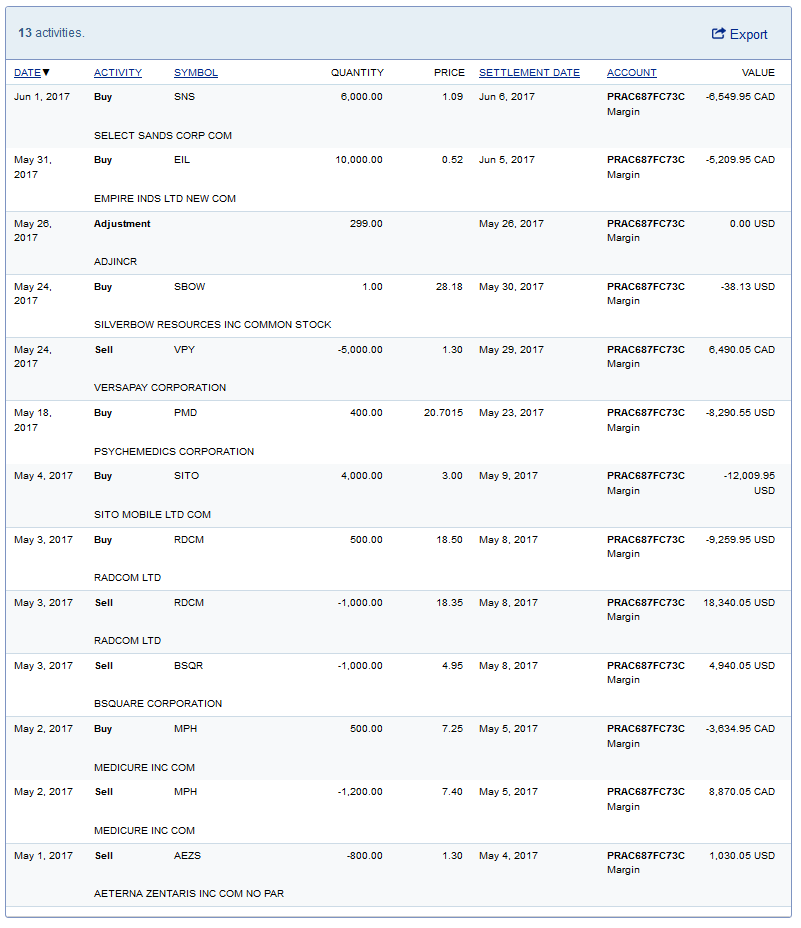Click the Date sort arrow
This screenshot has height=928, width=801.
click(x=46, y=73)
